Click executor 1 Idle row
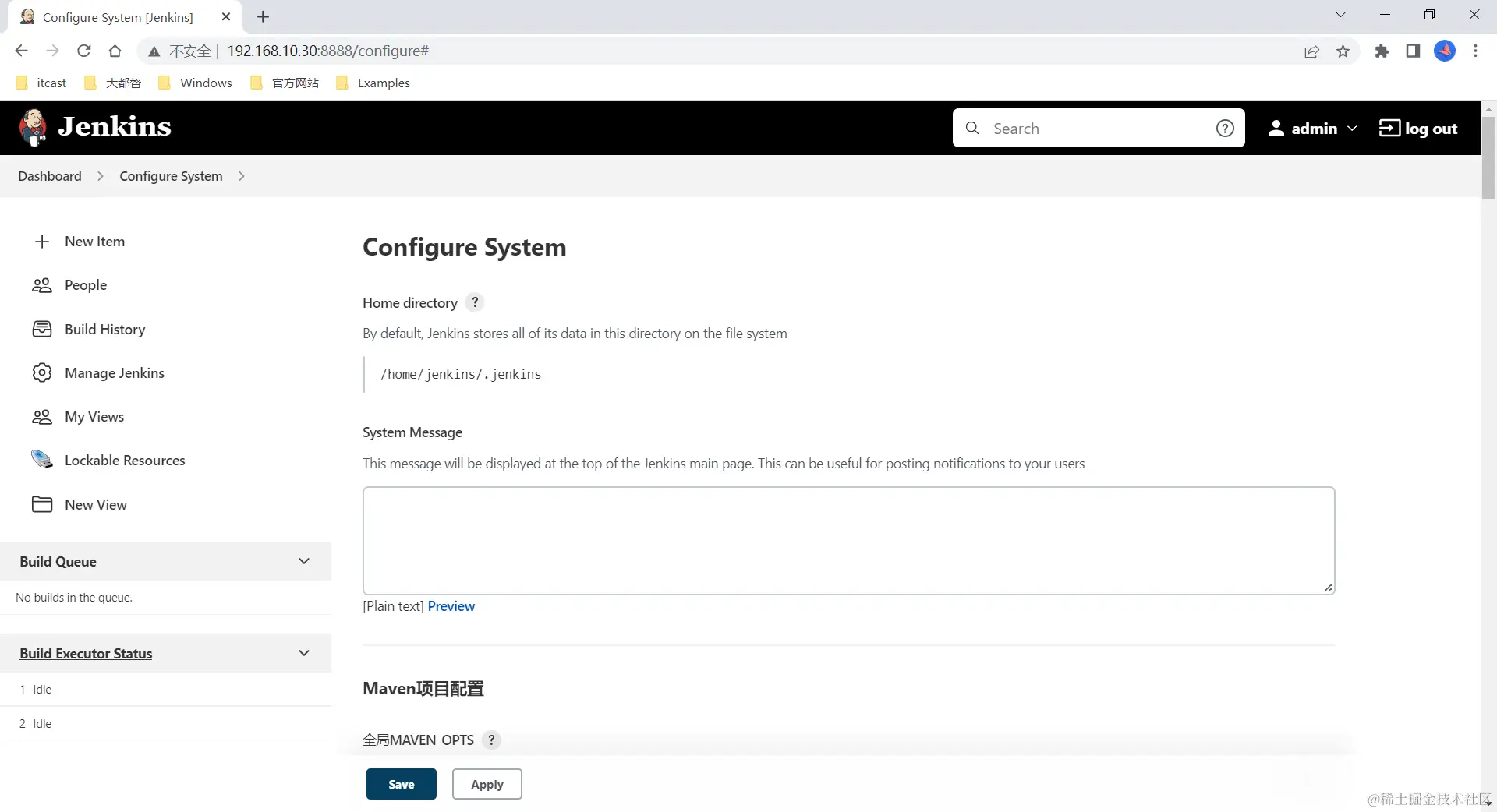The height and width of the screenshot is (812, 1497). point(165,689)
